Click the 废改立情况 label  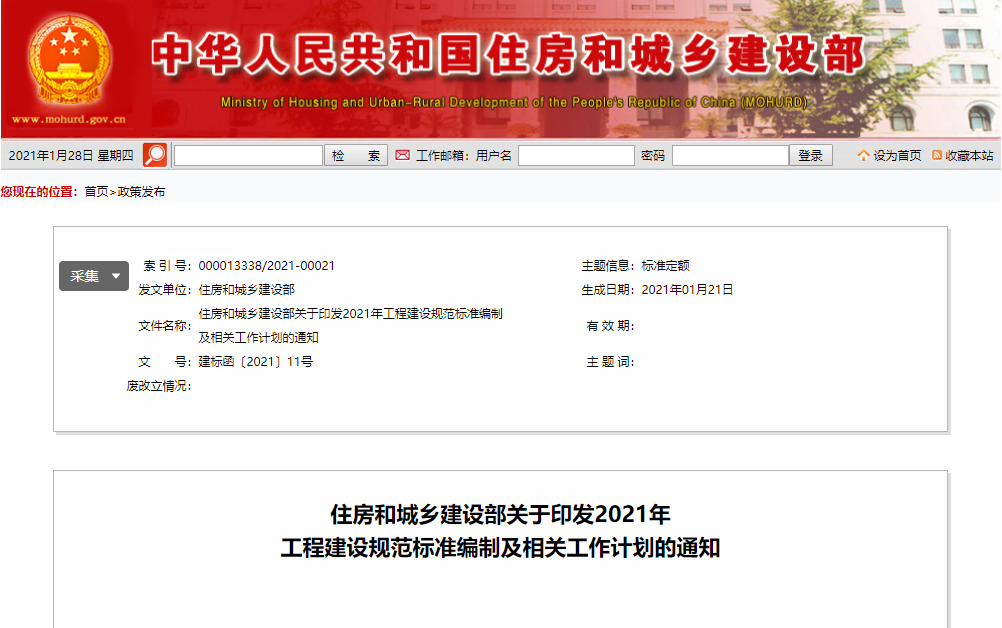pos(158,386)
